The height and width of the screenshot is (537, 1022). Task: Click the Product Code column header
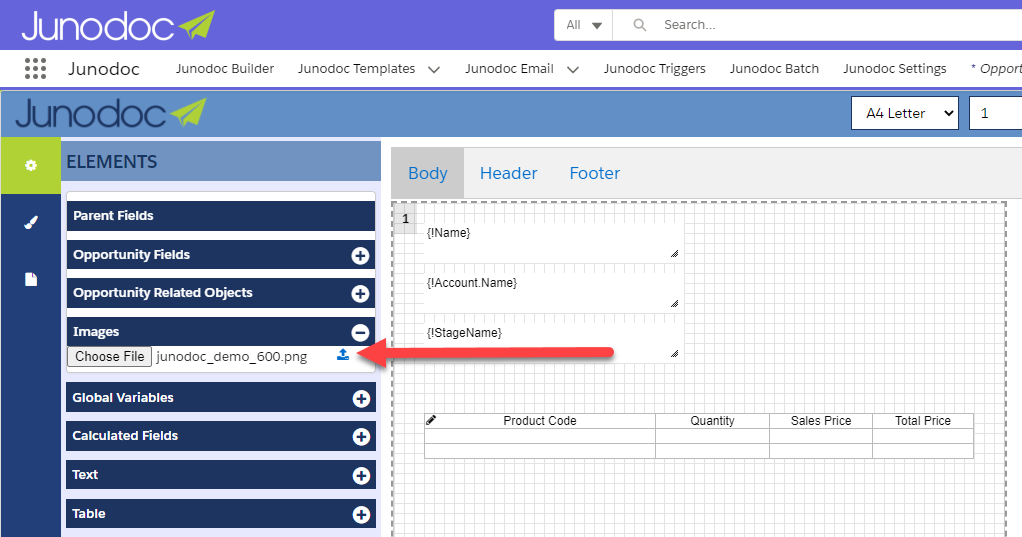[x=540, y=421]
